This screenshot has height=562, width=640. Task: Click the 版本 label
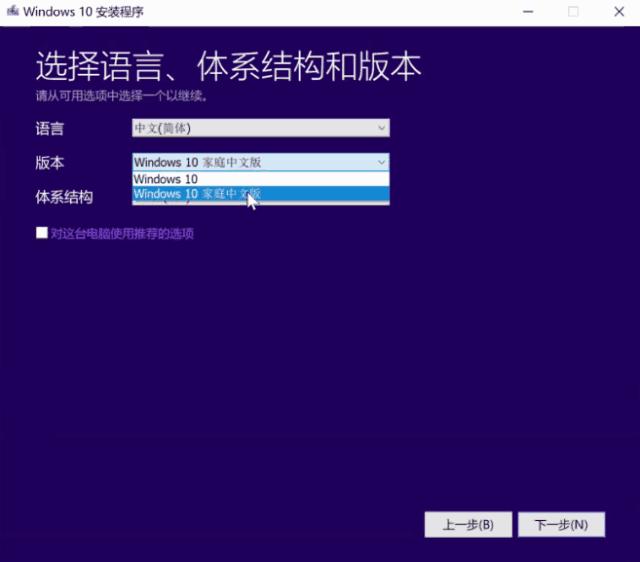tap(49, 163)
